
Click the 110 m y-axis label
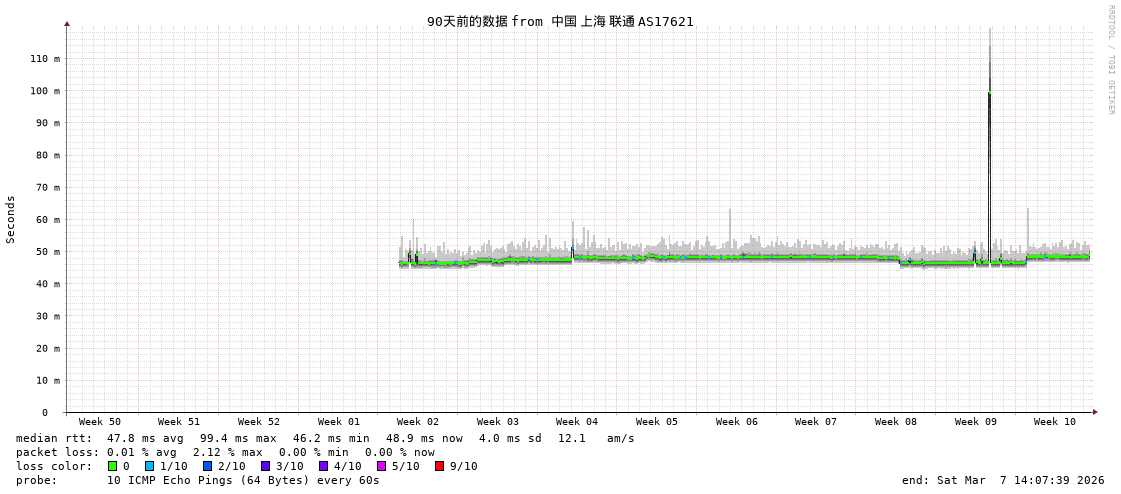pyautogui.click(x=45, y=59)
